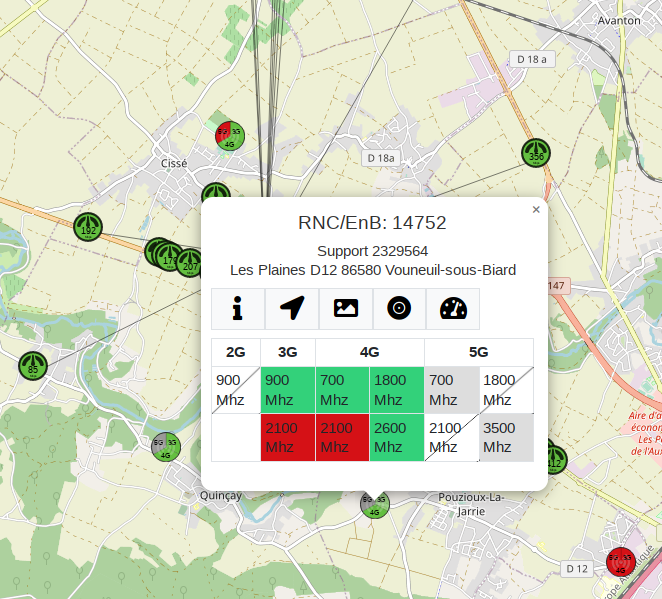Select the antenna marker labeled 356
Screen dimensions: 662x599
click(x=536, y=153)
